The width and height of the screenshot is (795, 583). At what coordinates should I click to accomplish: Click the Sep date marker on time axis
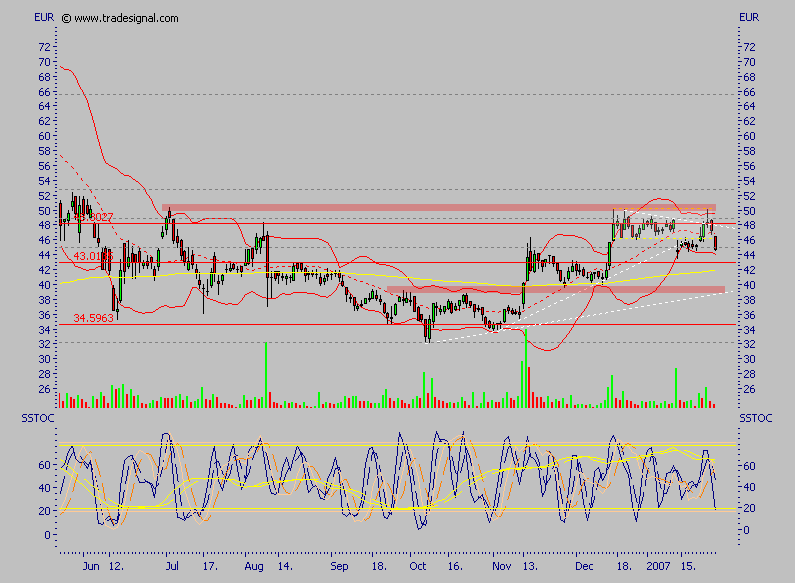(x=340, y=565)
